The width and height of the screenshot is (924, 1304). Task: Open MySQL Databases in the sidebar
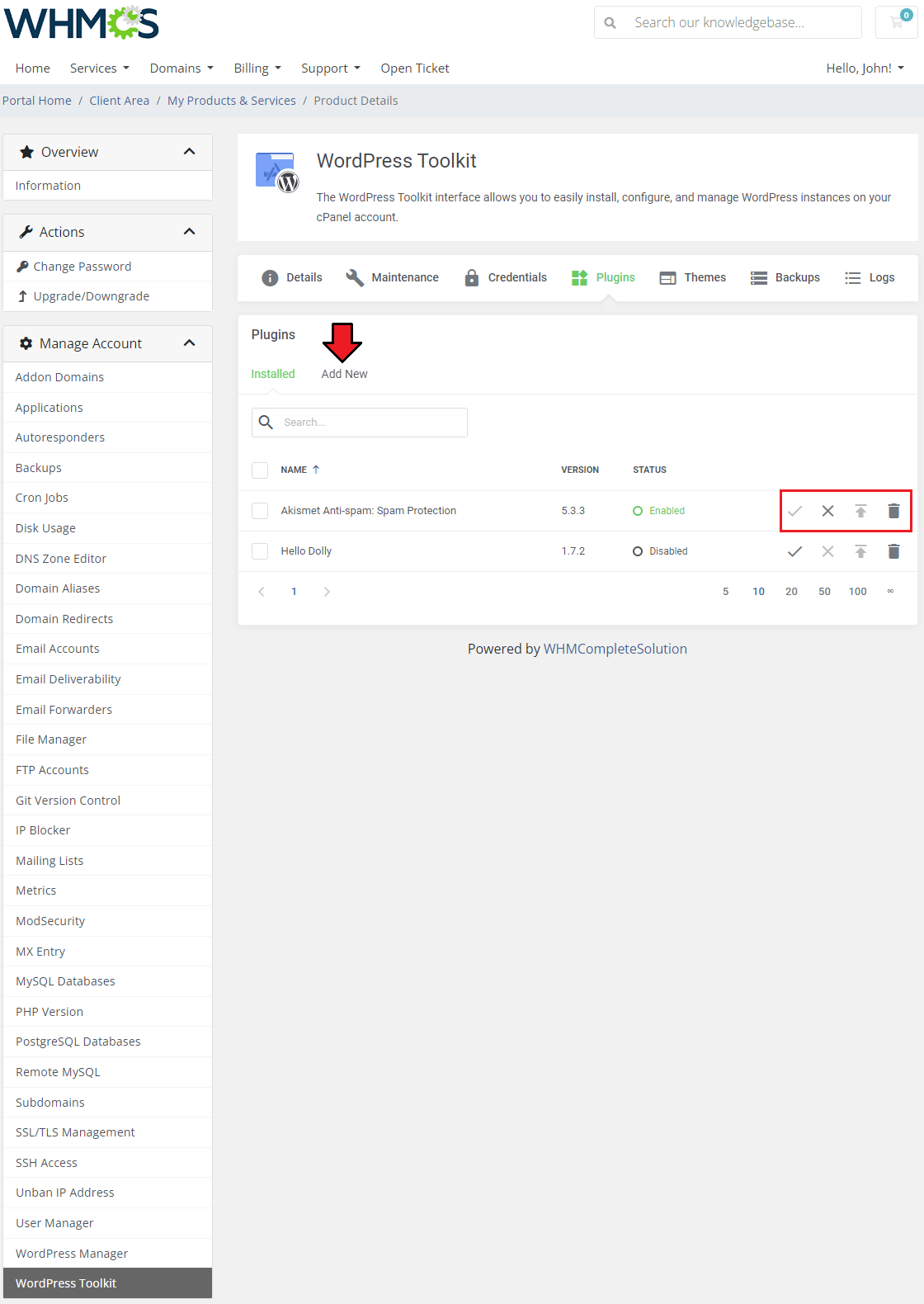(107, 981)
